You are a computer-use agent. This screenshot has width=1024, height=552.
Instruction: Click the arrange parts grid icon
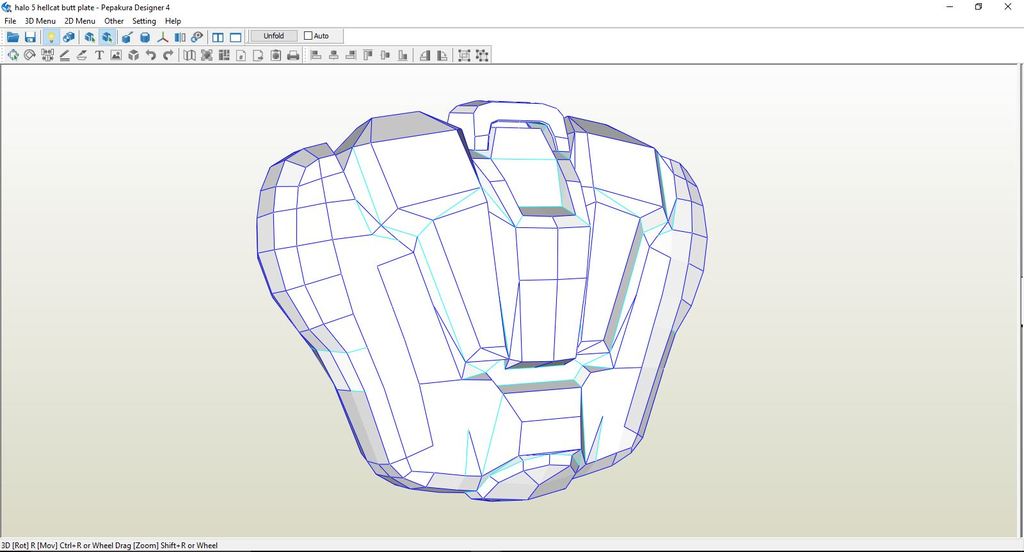(x=224, y=56)
